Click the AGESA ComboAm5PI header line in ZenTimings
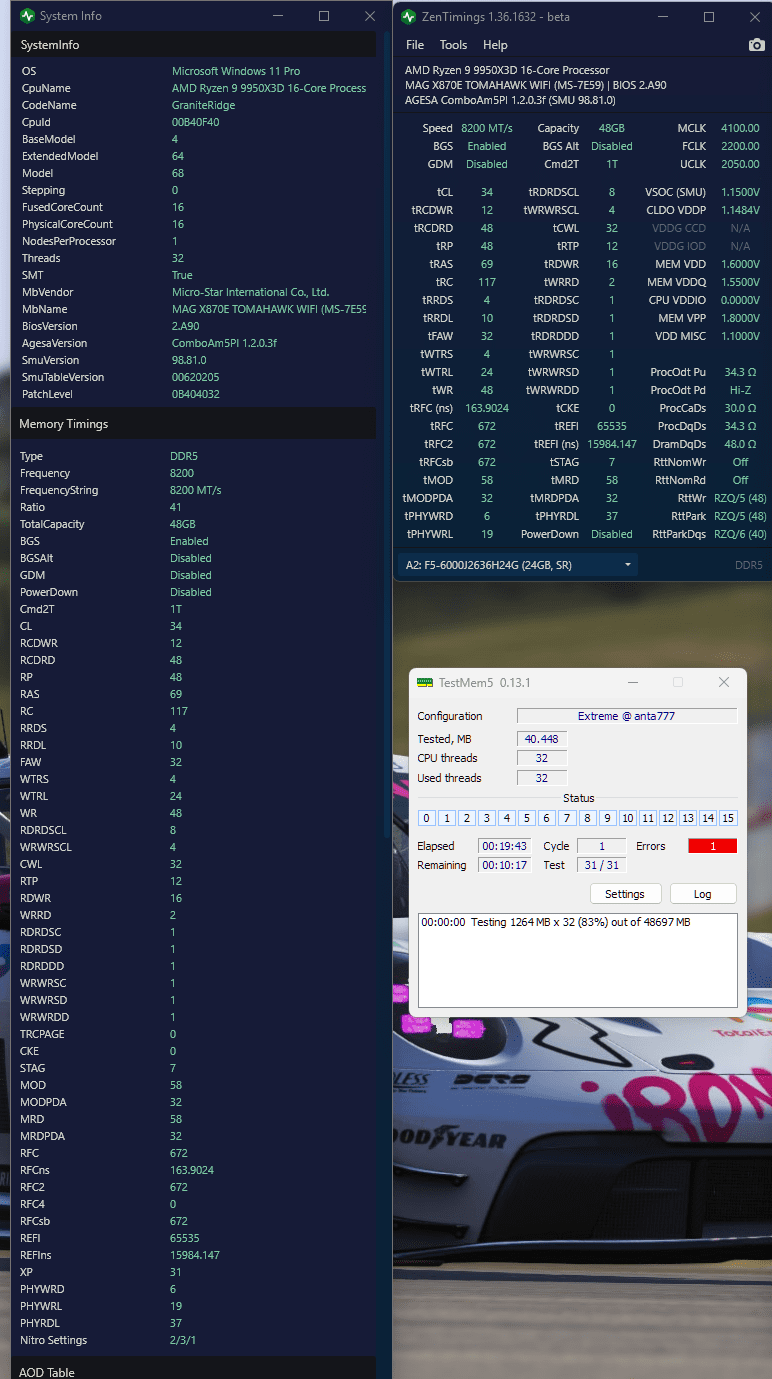The image size is (772, 1379). click(x=510, y=100)
